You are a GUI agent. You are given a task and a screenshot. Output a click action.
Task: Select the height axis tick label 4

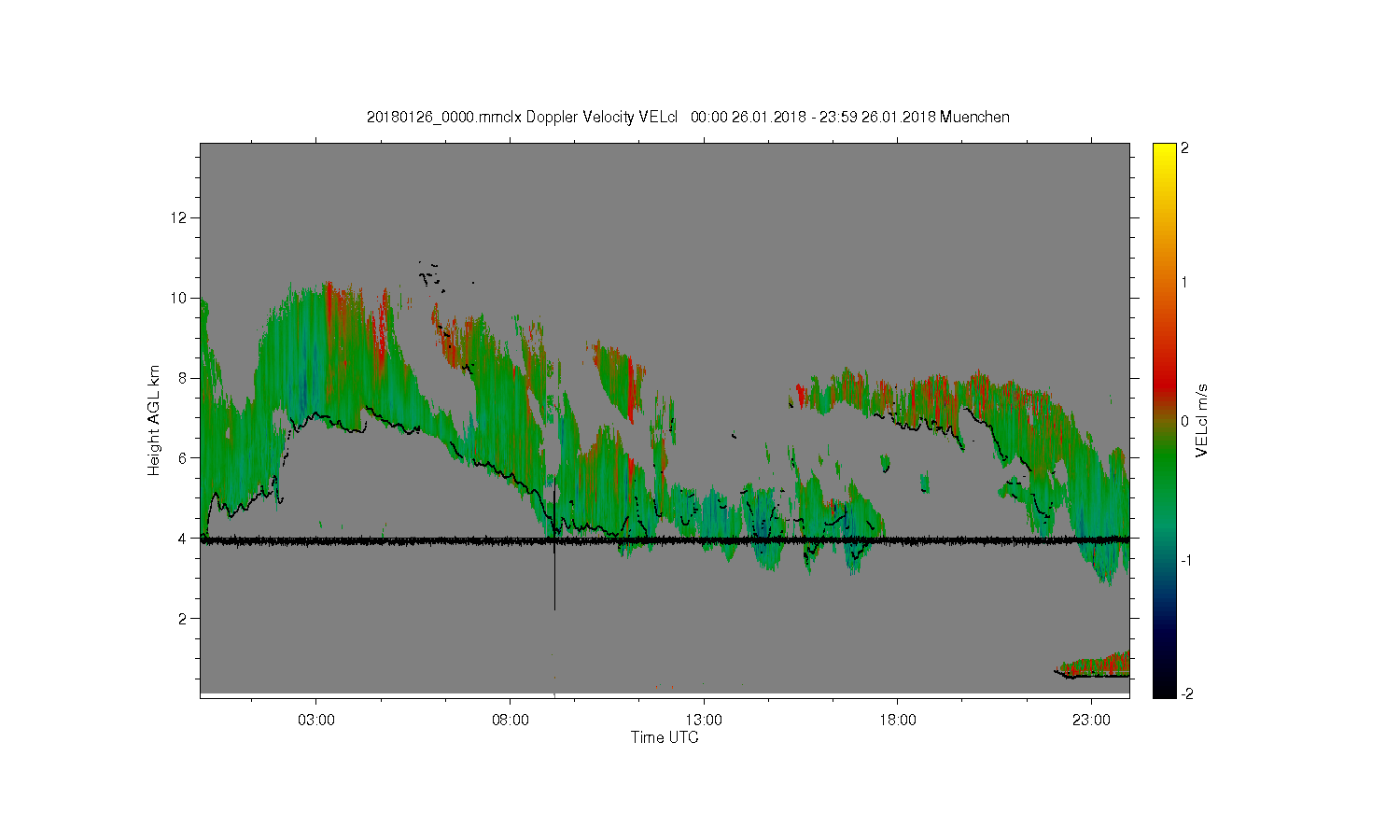click(184, 539)
